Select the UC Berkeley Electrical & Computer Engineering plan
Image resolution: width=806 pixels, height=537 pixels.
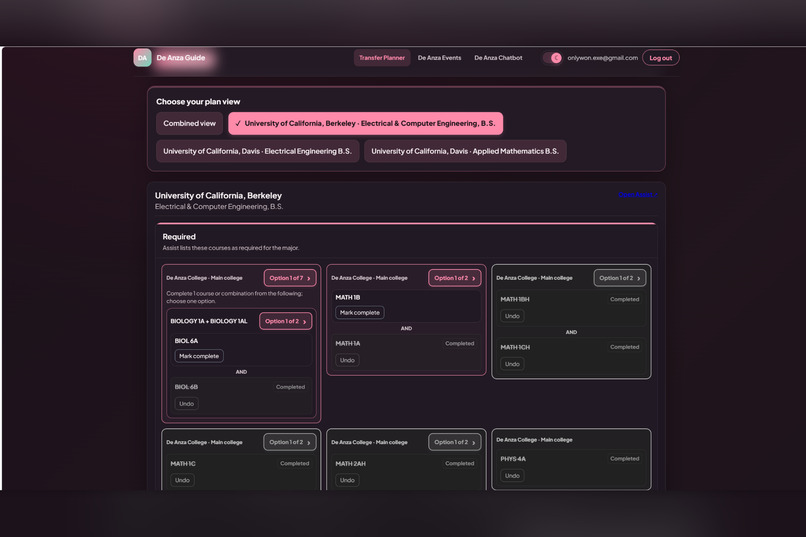pos(365,123)
